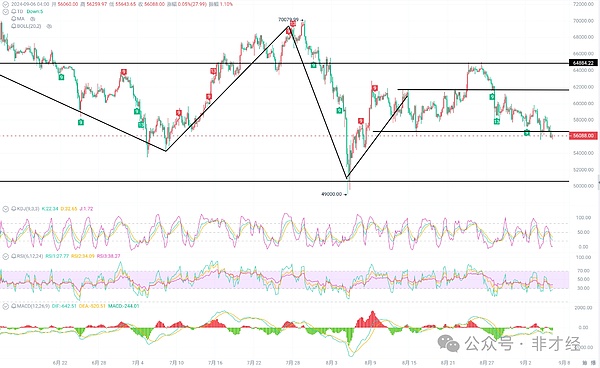600x368 pixels.
Task: Click the alert bell beside MA
Action: click(x=14, y=19)
